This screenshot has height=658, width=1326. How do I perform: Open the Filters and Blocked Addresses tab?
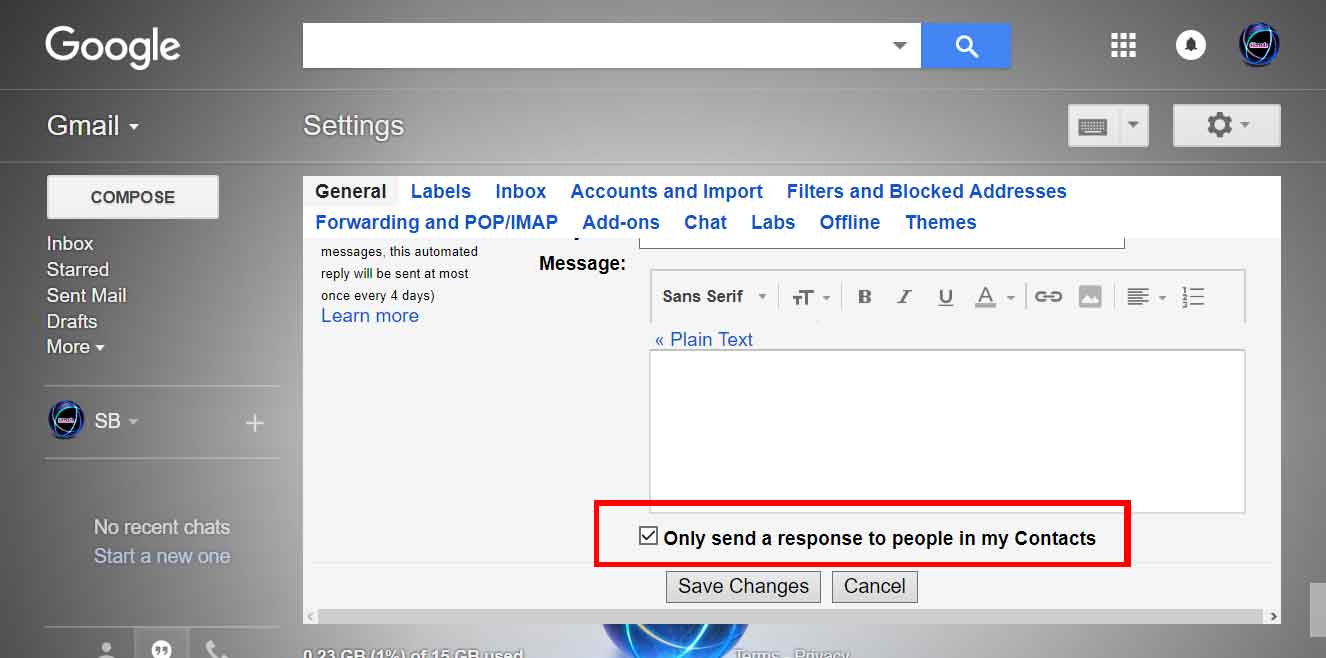[926, 191]
